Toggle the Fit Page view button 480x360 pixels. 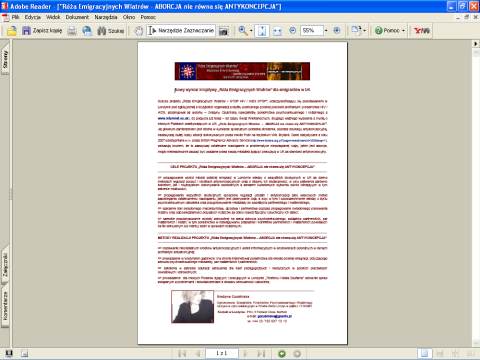[262, 31]
